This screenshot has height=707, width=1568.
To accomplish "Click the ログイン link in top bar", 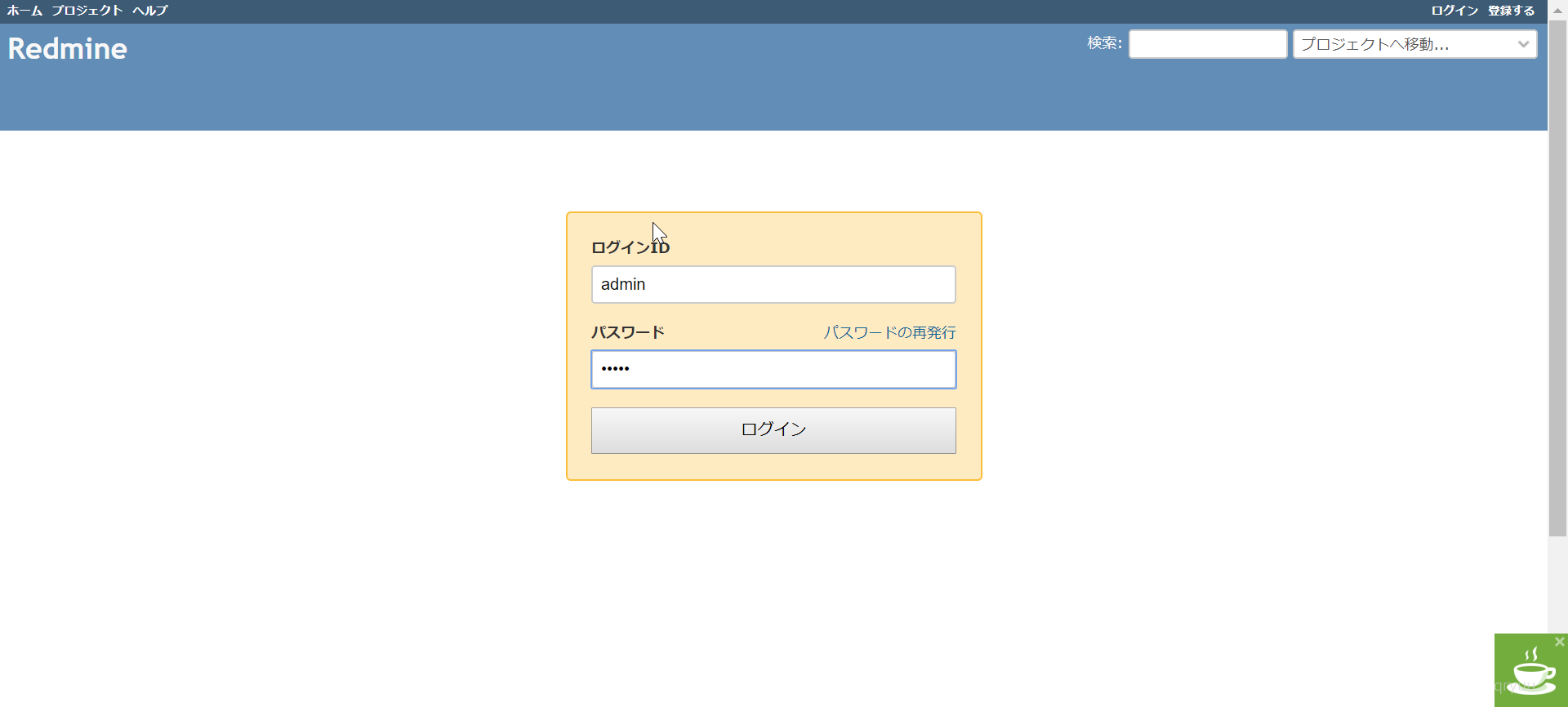I will [1454, 11].
